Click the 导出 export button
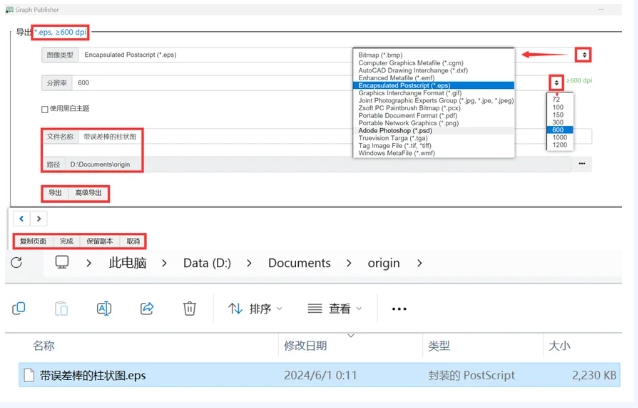The width and height of the screenshot is (638, 408). coord(55,193)
